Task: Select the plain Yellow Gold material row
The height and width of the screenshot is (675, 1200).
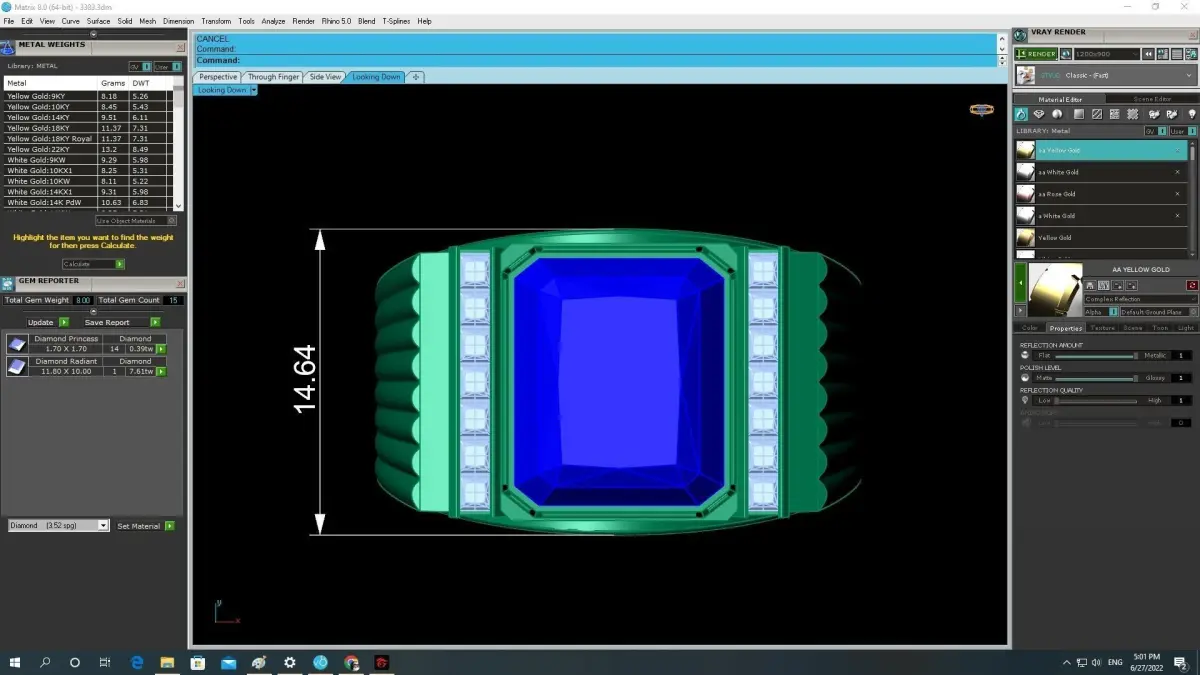Action: 1101,238
